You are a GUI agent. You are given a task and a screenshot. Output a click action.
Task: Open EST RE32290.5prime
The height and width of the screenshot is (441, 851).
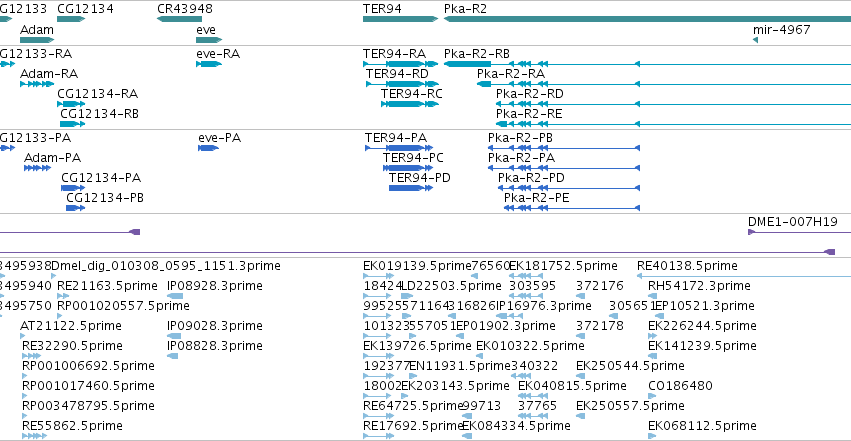[x=31, y=356]
